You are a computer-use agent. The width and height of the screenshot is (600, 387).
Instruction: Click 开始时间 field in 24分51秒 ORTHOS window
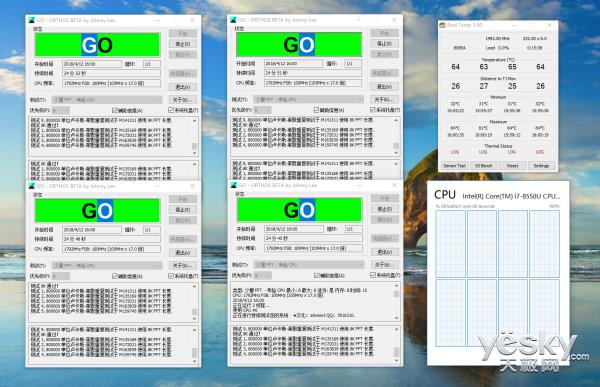(x=293, y=64)
